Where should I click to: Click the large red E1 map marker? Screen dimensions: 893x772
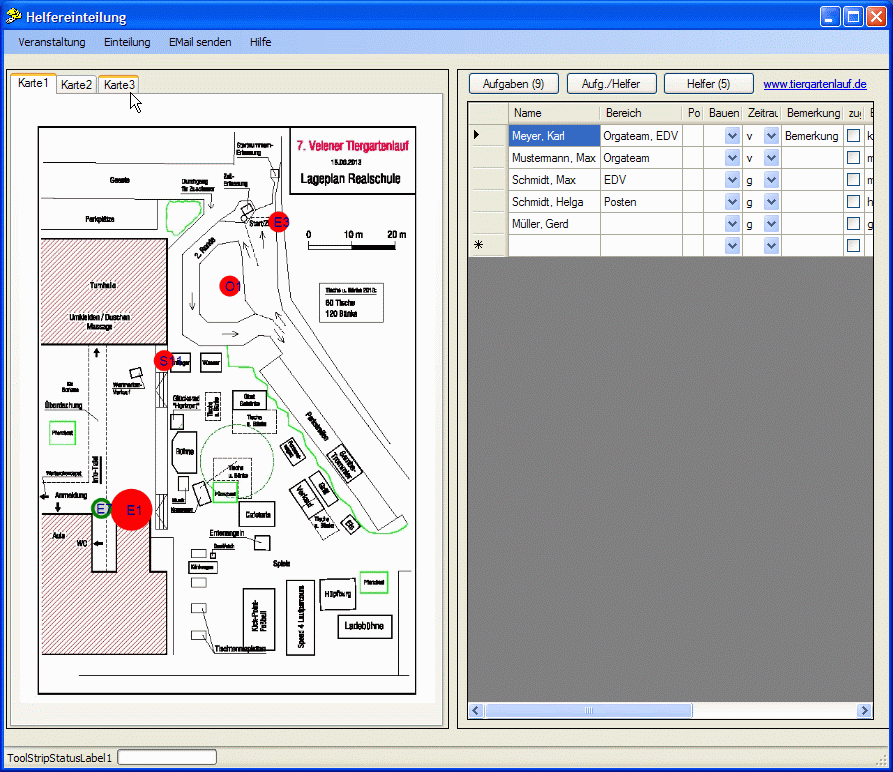pyautogui.click(x=131, y=509)
